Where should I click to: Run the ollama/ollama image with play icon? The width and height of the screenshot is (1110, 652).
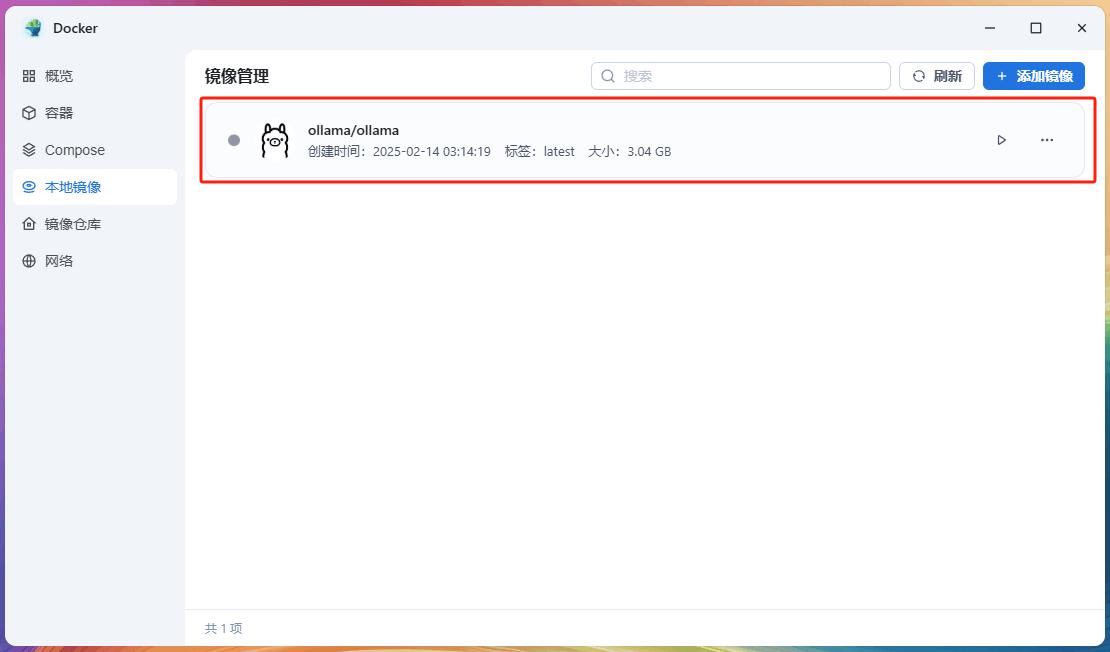1001,140
